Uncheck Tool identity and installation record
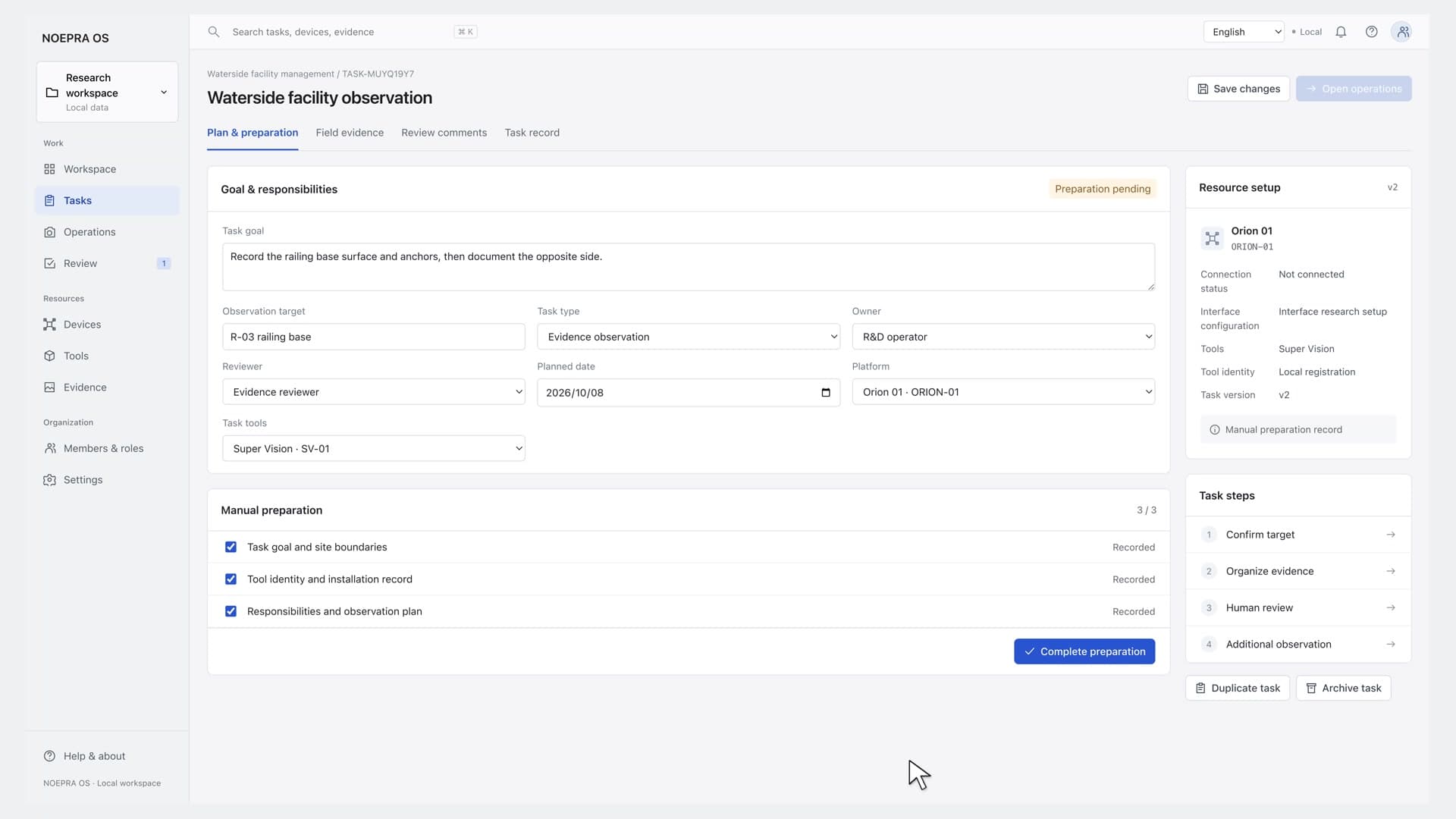Image resolution: width=1456 pixels, height=819 pixels. [231, 579]
